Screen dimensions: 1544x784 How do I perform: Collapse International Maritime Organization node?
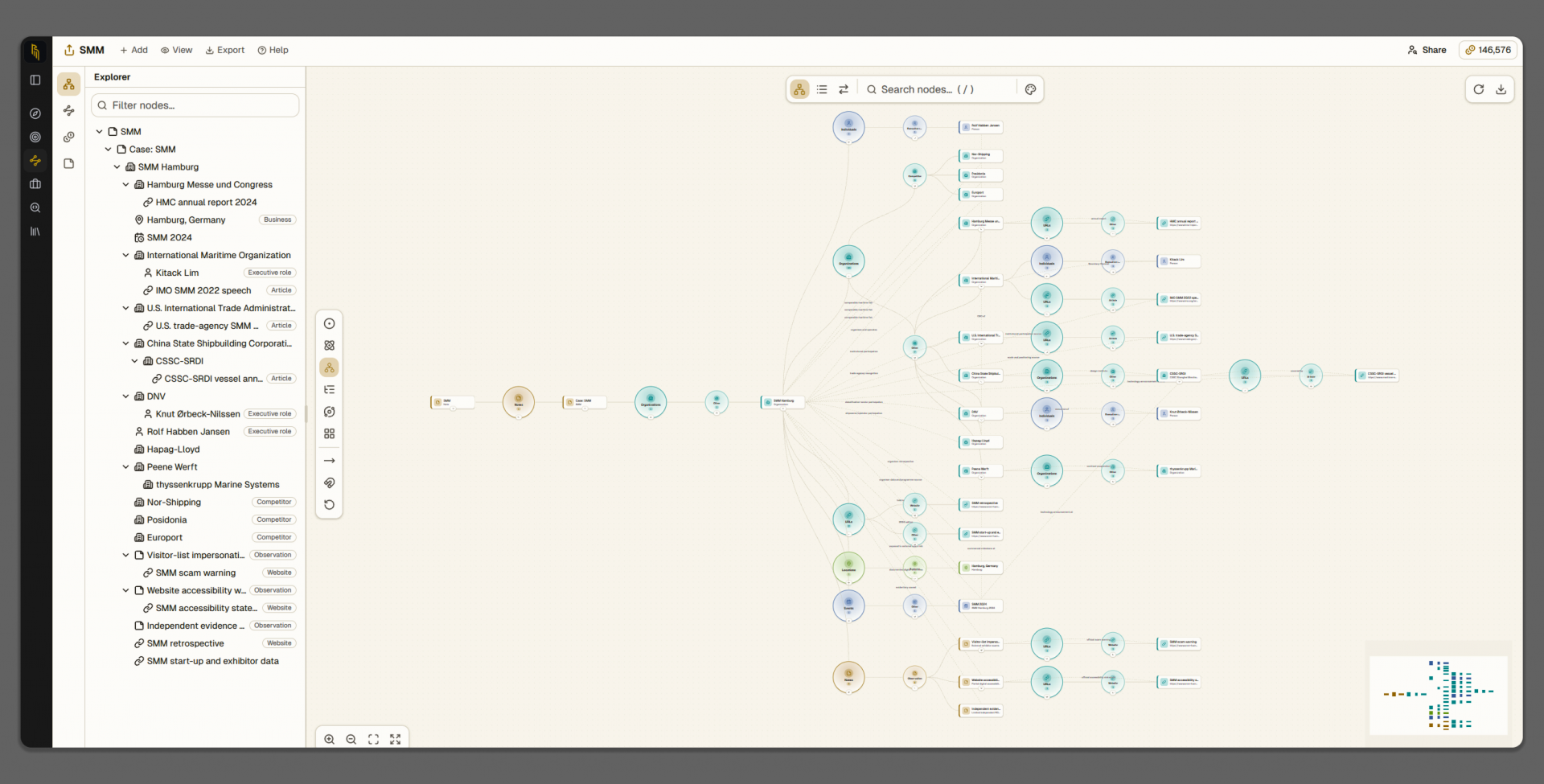[126, 256]
